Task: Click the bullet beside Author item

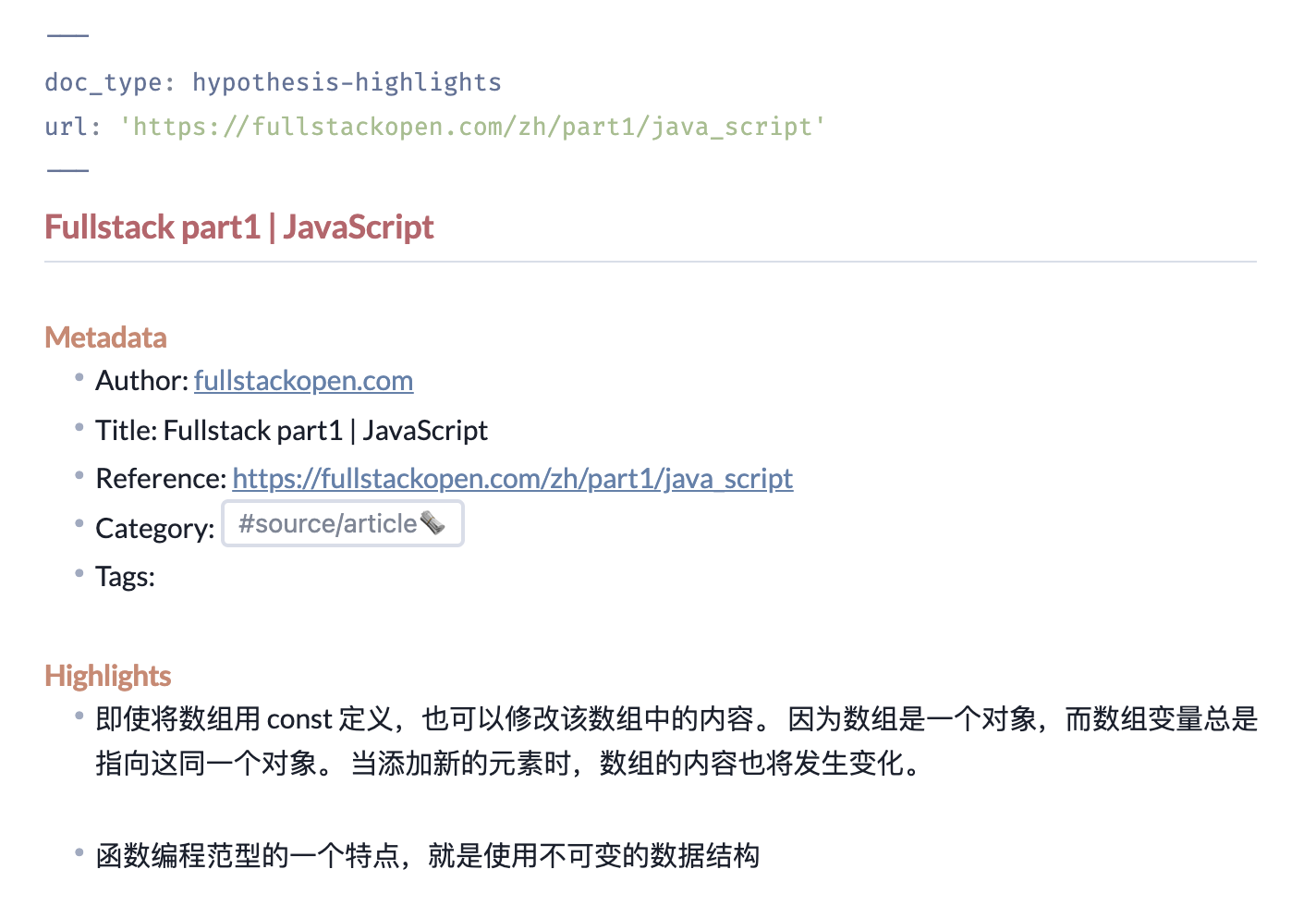Action: 79,377
